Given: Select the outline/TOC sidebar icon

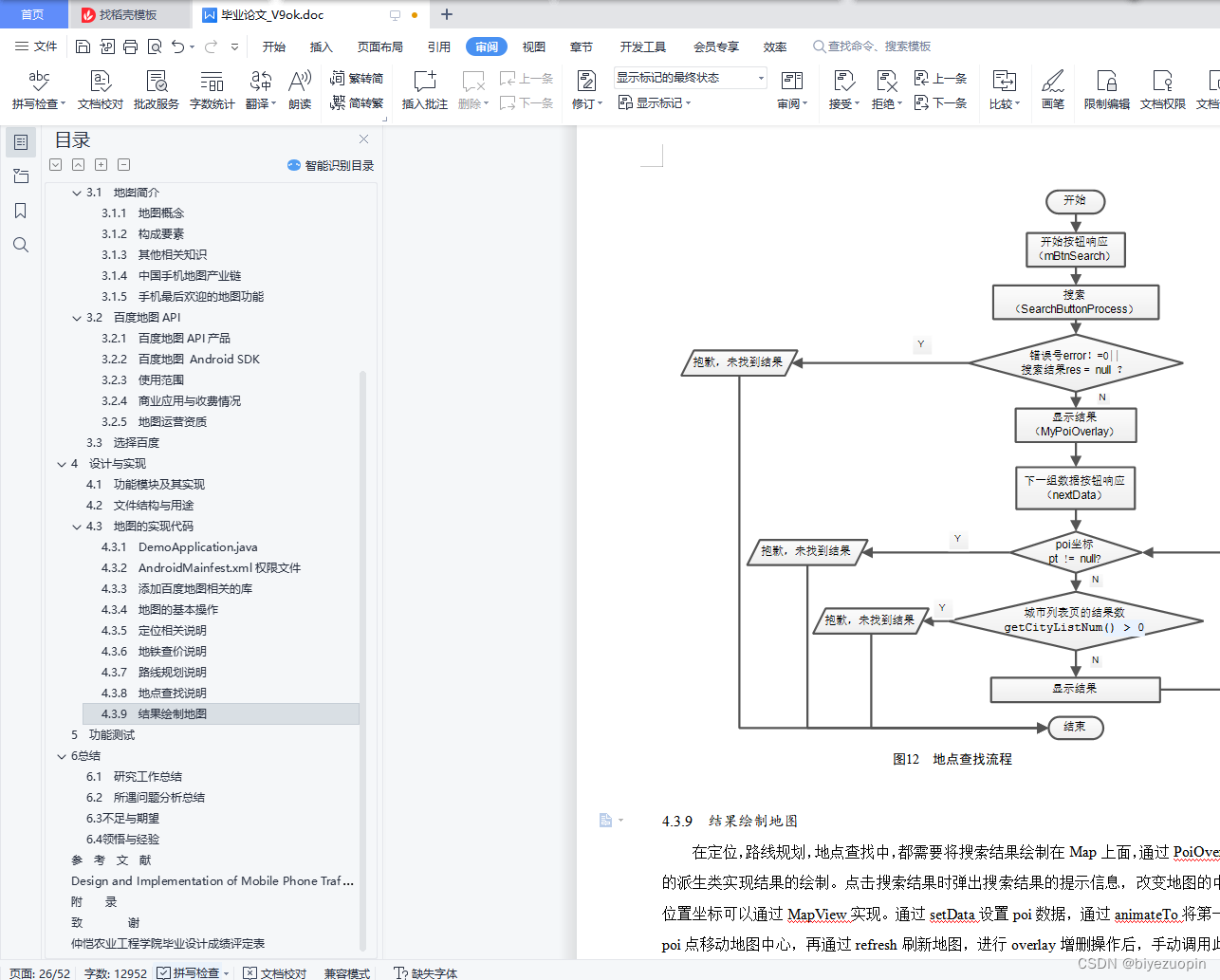Looking at the screenshot, I should (21, 142).
